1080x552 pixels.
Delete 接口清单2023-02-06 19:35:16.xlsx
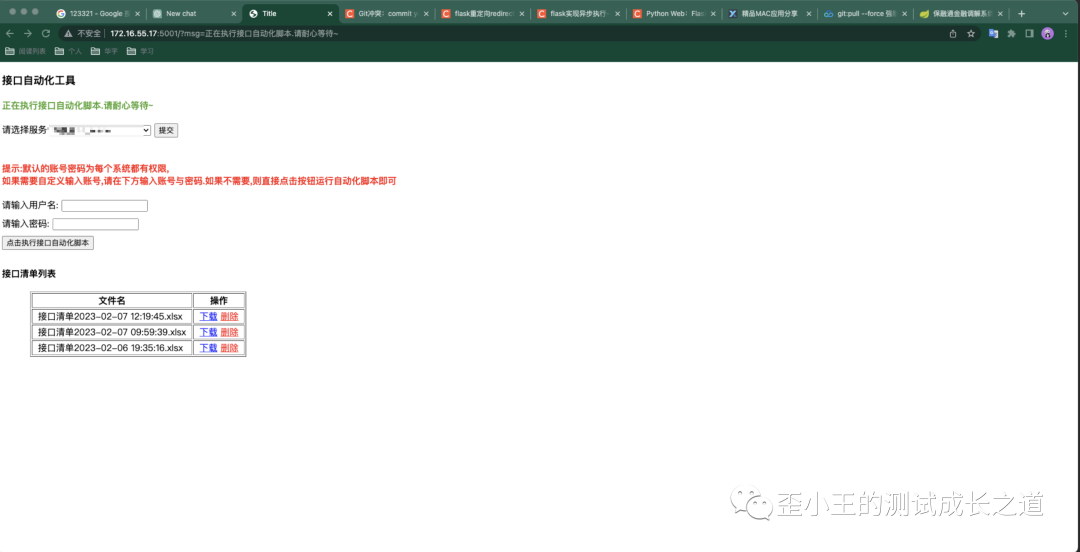point(229,348)
